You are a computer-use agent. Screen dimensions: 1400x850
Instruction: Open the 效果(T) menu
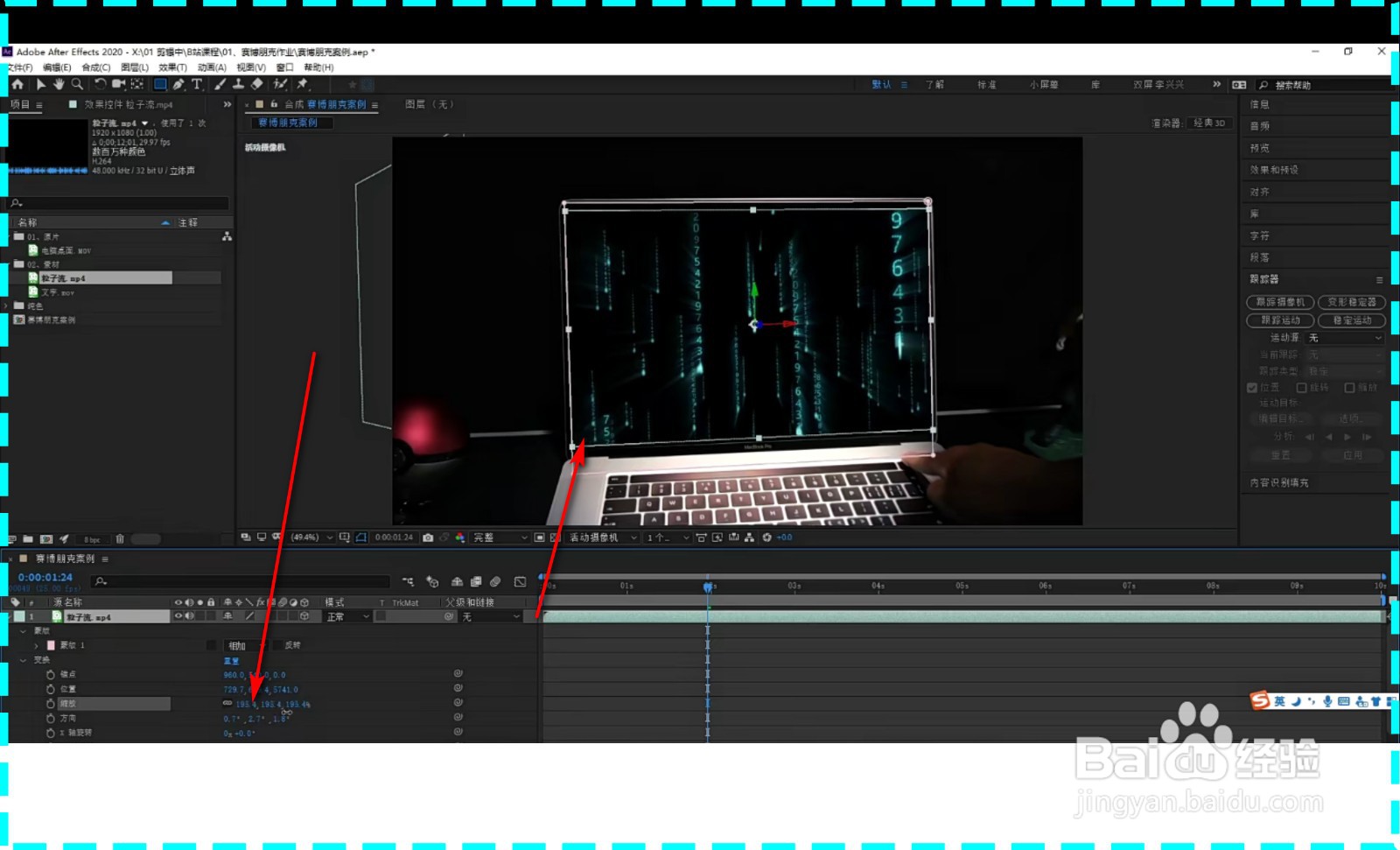coord(172,67)
